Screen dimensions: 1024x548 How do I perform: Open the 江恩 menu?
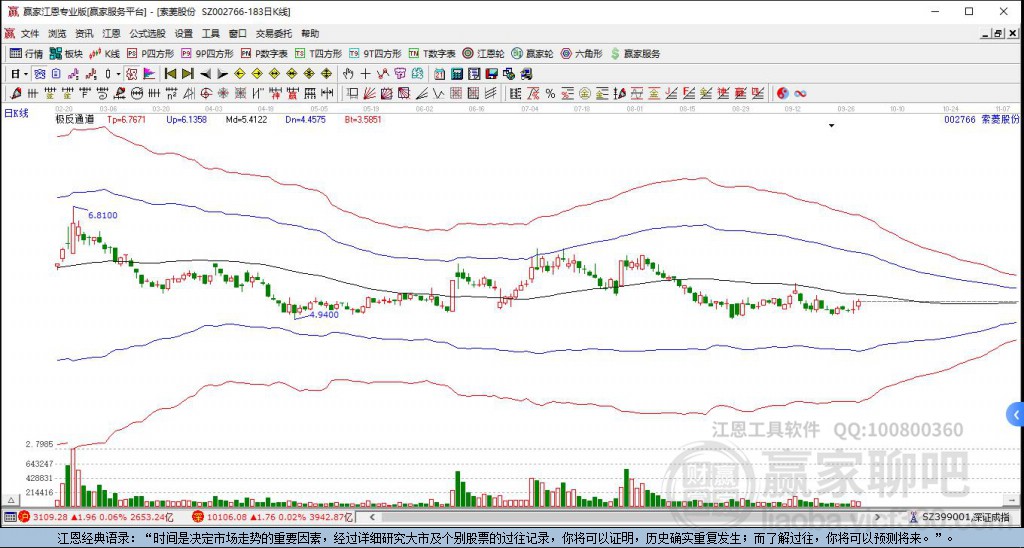(111, 33)
